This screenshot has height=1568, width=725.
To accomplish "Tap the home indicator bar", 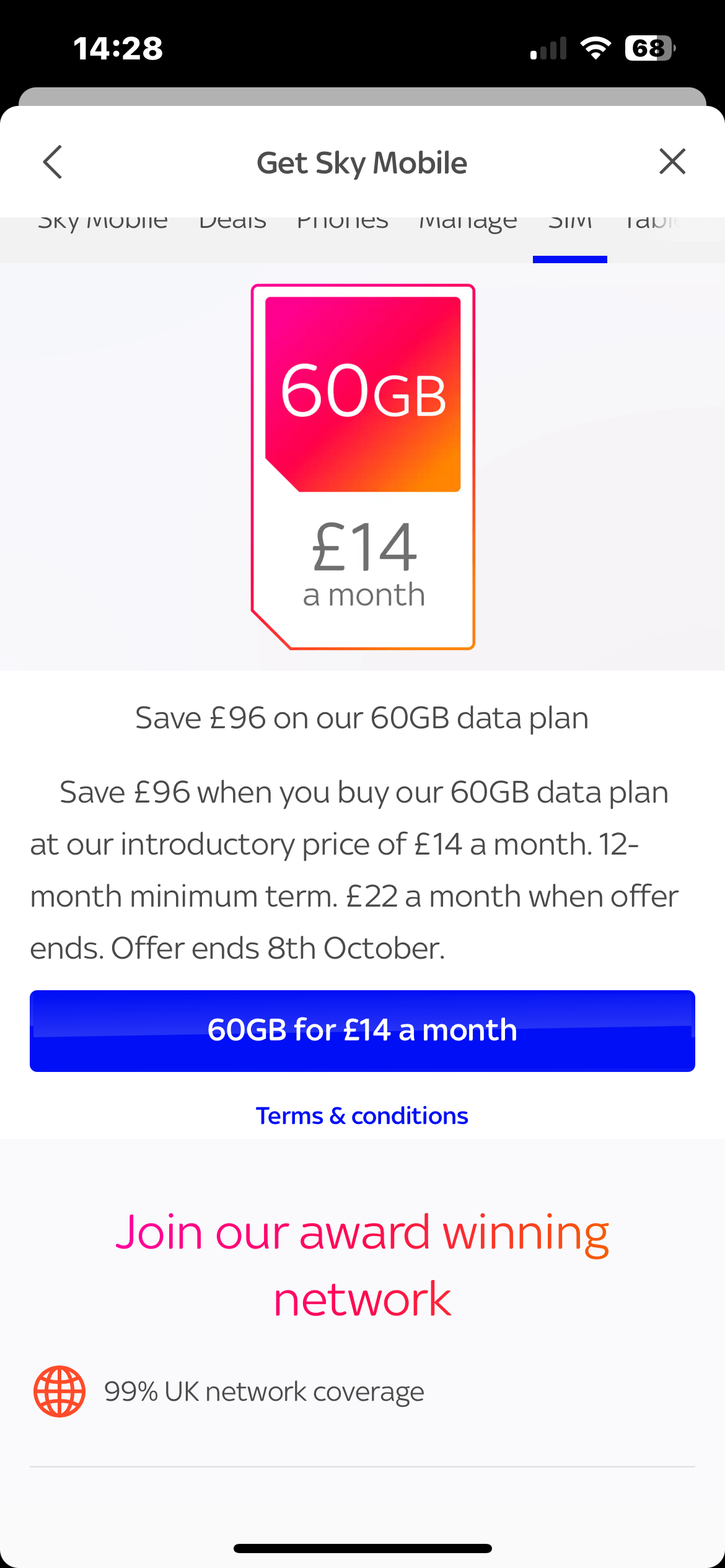I will pos(362,1548).
